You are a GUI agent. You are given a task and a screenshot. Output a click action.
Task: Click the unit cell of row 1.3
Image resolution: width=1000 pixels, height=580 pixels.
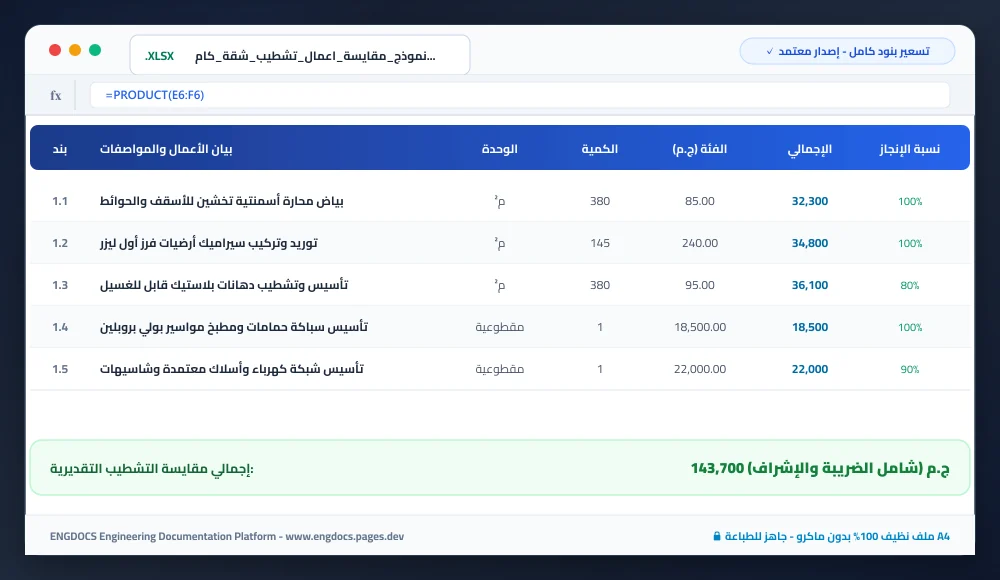[499, 285]
